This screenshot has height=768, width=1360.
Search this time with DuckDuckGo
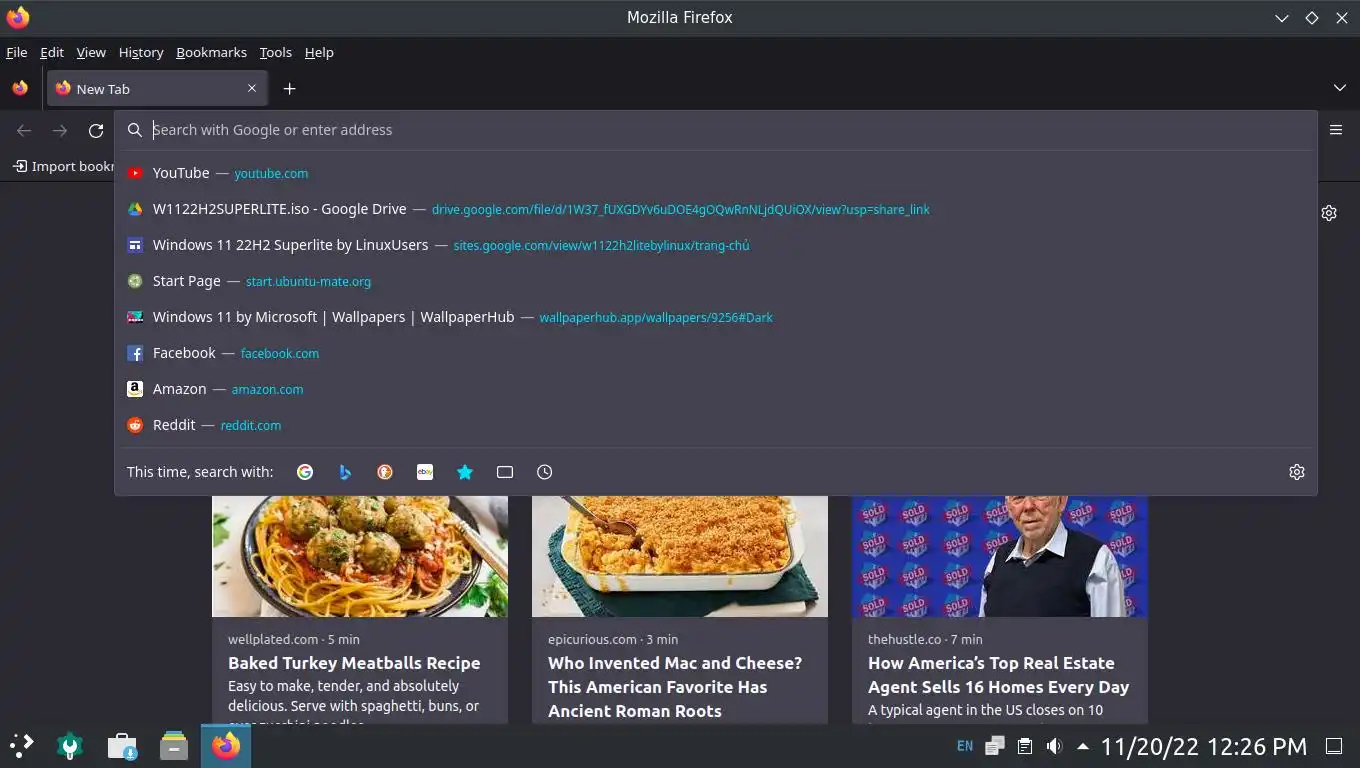(x=385, y=472)
